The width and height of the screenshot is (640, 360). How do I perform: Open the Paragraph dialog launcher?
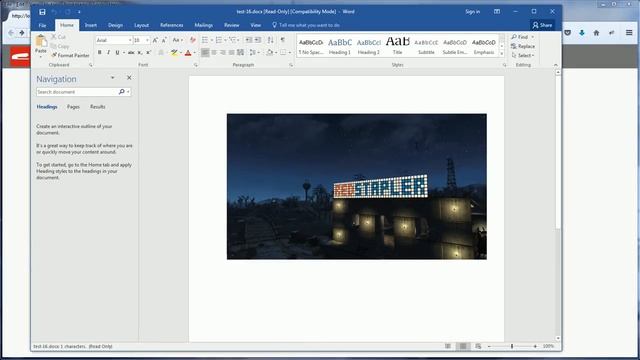[x=291, y=65]
